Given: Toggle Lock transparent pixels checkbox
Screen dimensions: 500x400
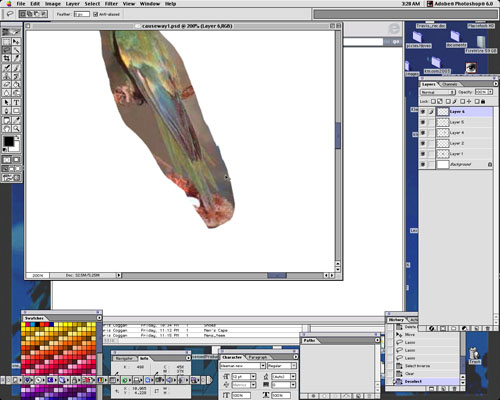Looking at the screenshot, I should click(433, 101).
